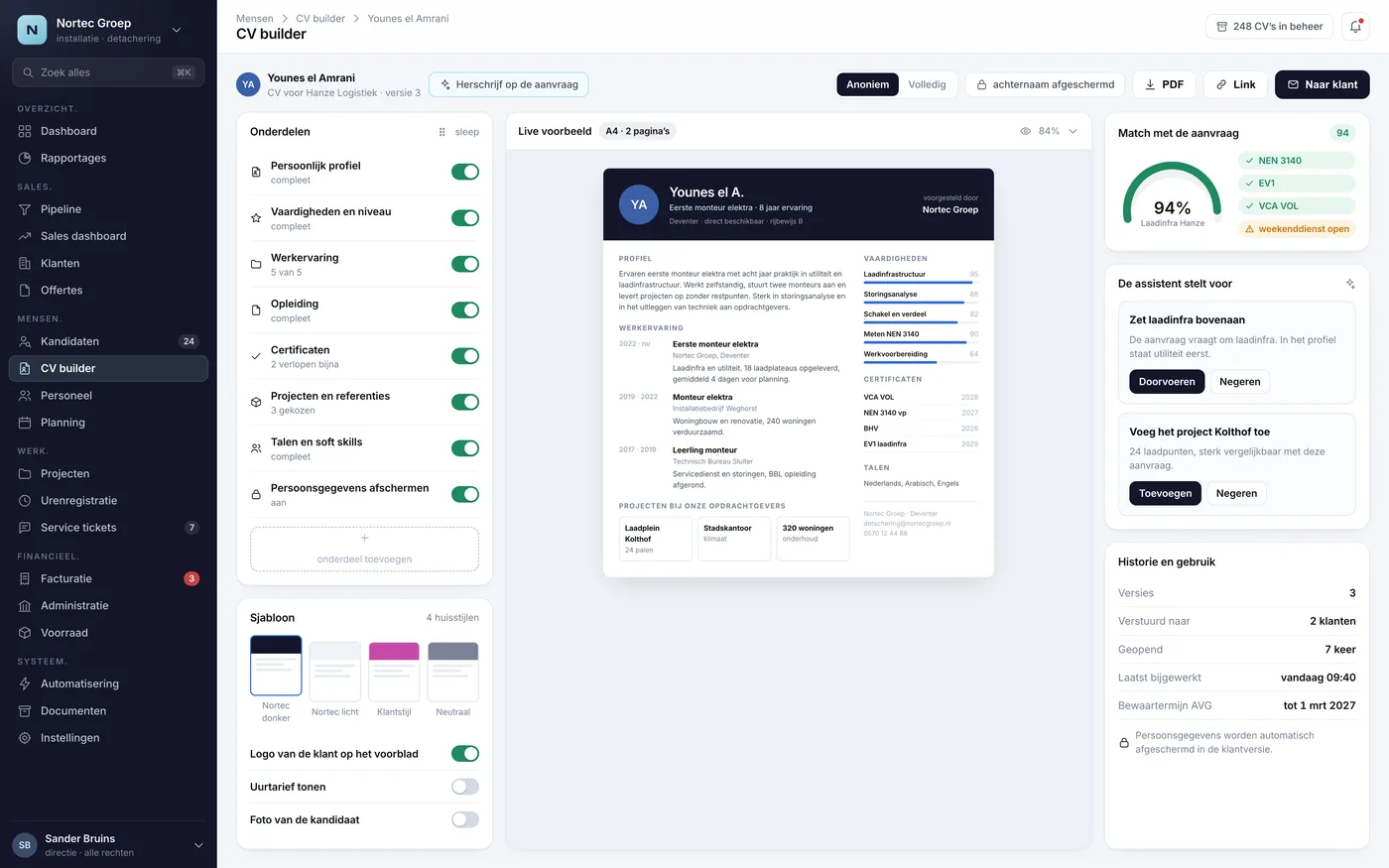Switch to Anoniem view

[x=868, y=84]
